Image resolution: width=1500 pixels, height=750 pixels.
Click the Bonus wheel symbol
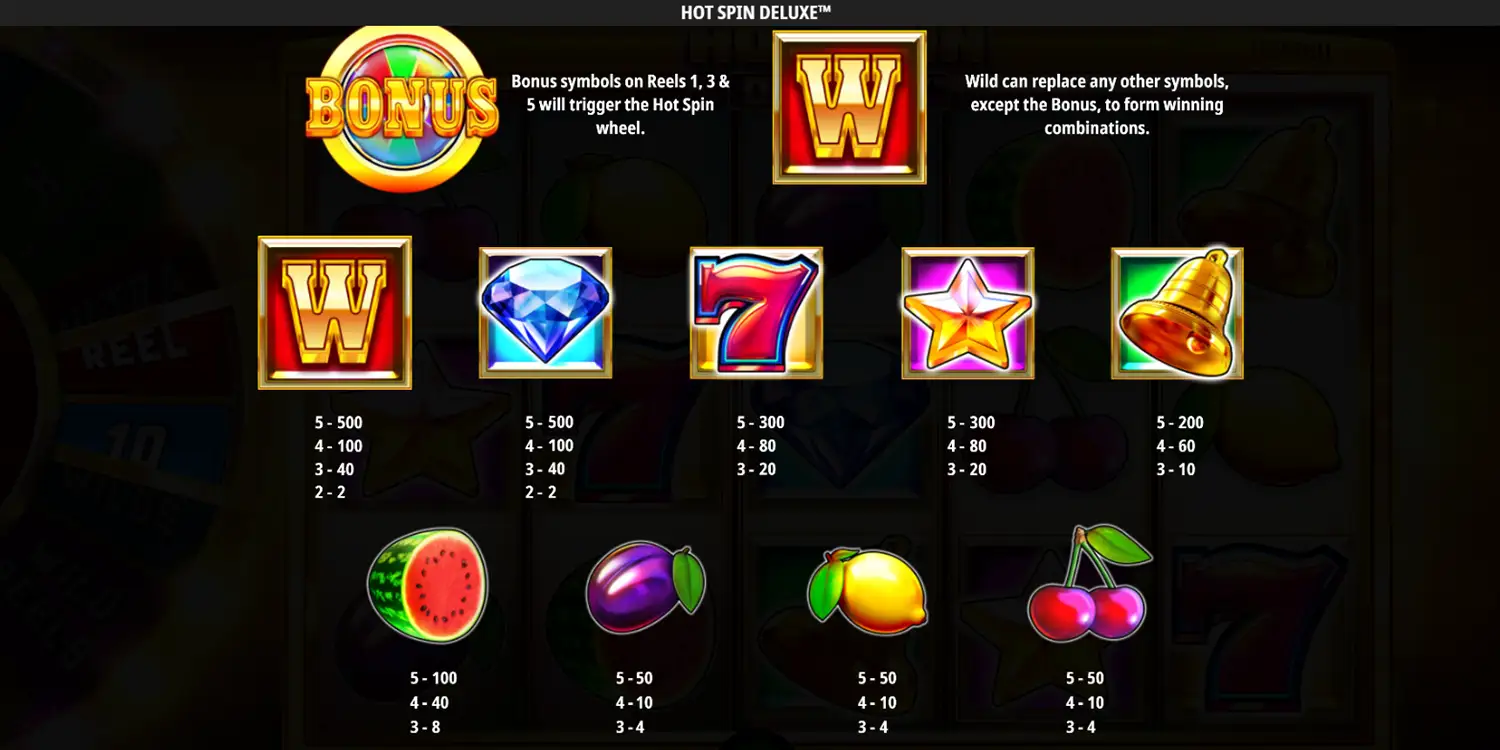pyautogui.click(x=402, y=107)
